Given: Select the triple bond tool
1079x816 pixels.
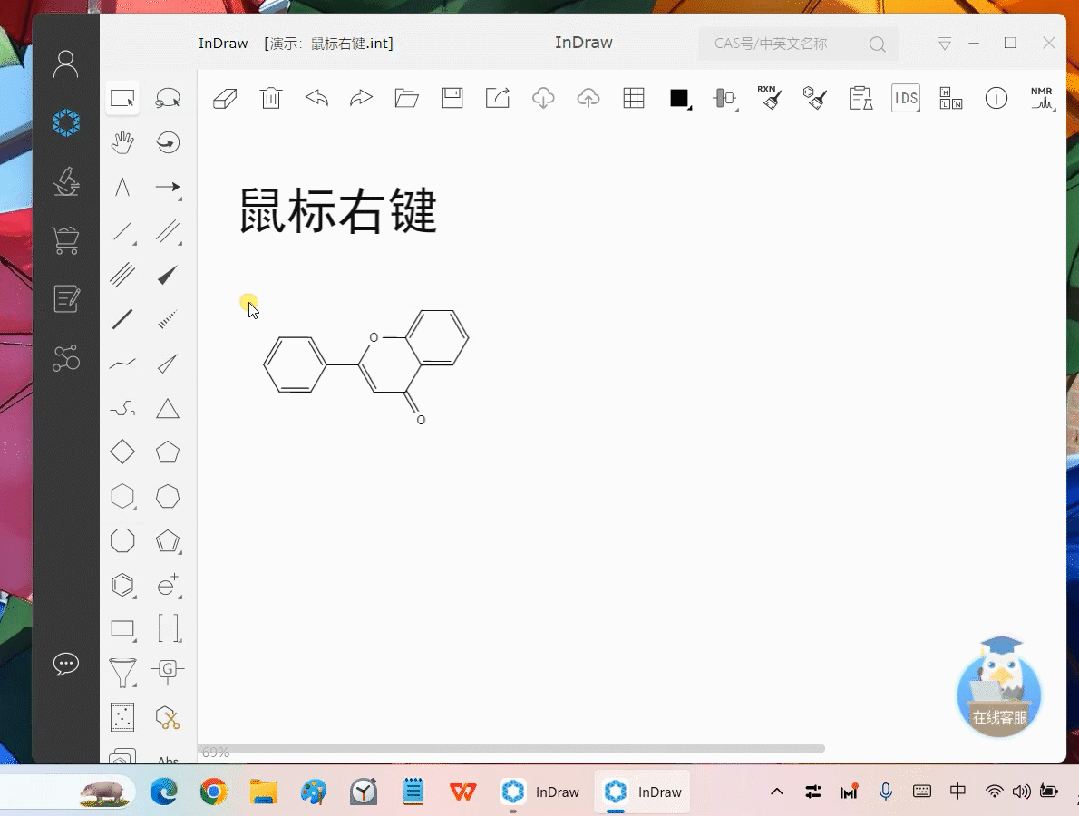Looking at the screenshot, I should [122, 275].
